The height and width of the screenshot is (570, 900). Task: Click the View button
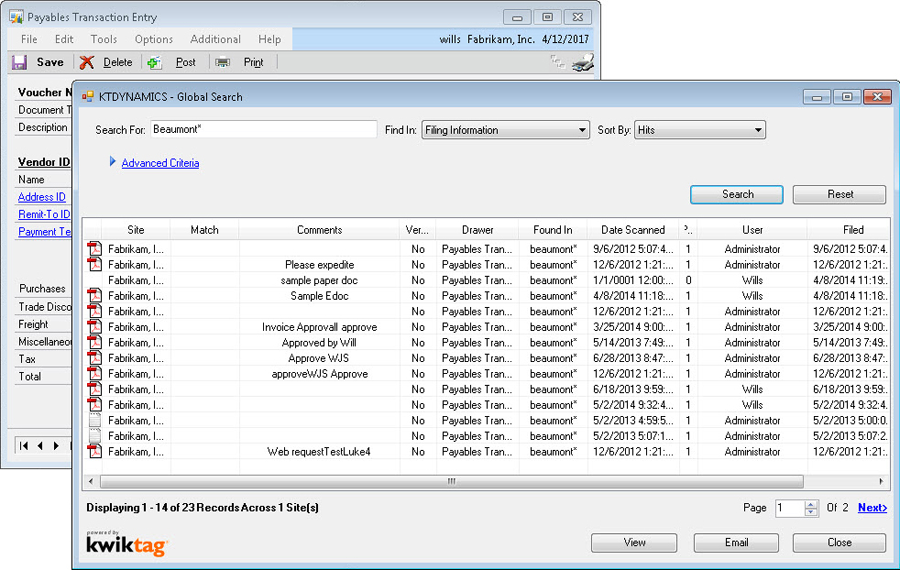coord(634,542)
